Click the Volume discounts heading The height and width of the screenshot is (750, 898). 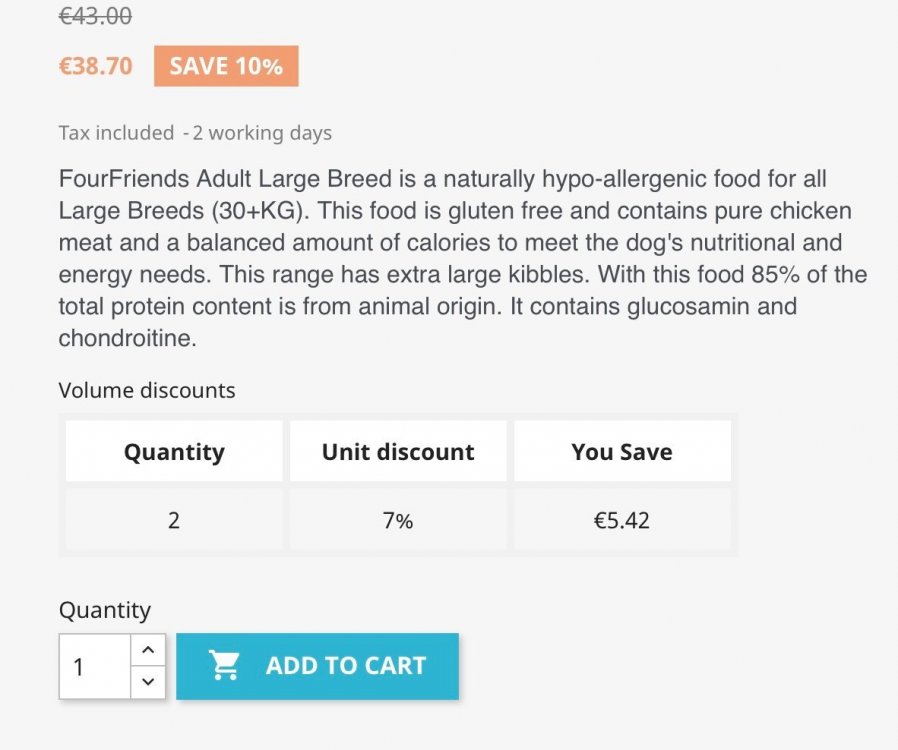[147, 390]
